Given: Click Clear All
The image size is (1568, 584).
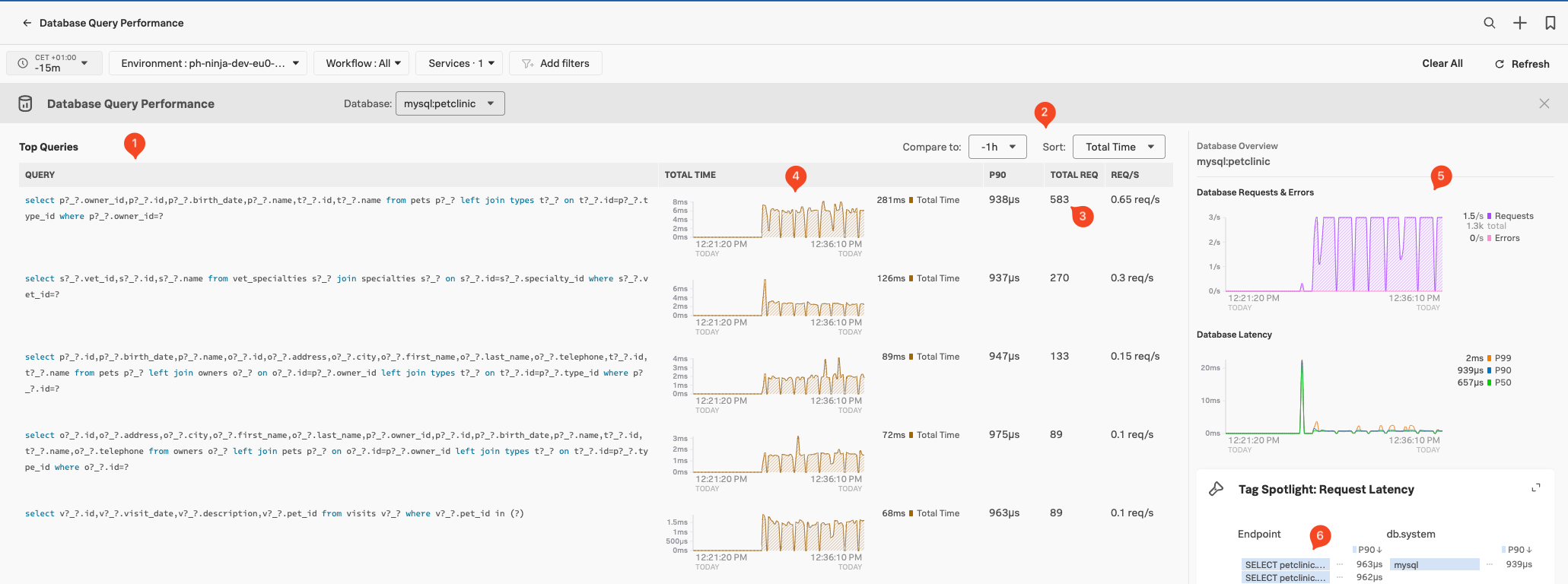Looking at the screenshot, I should pos(1442,63).
